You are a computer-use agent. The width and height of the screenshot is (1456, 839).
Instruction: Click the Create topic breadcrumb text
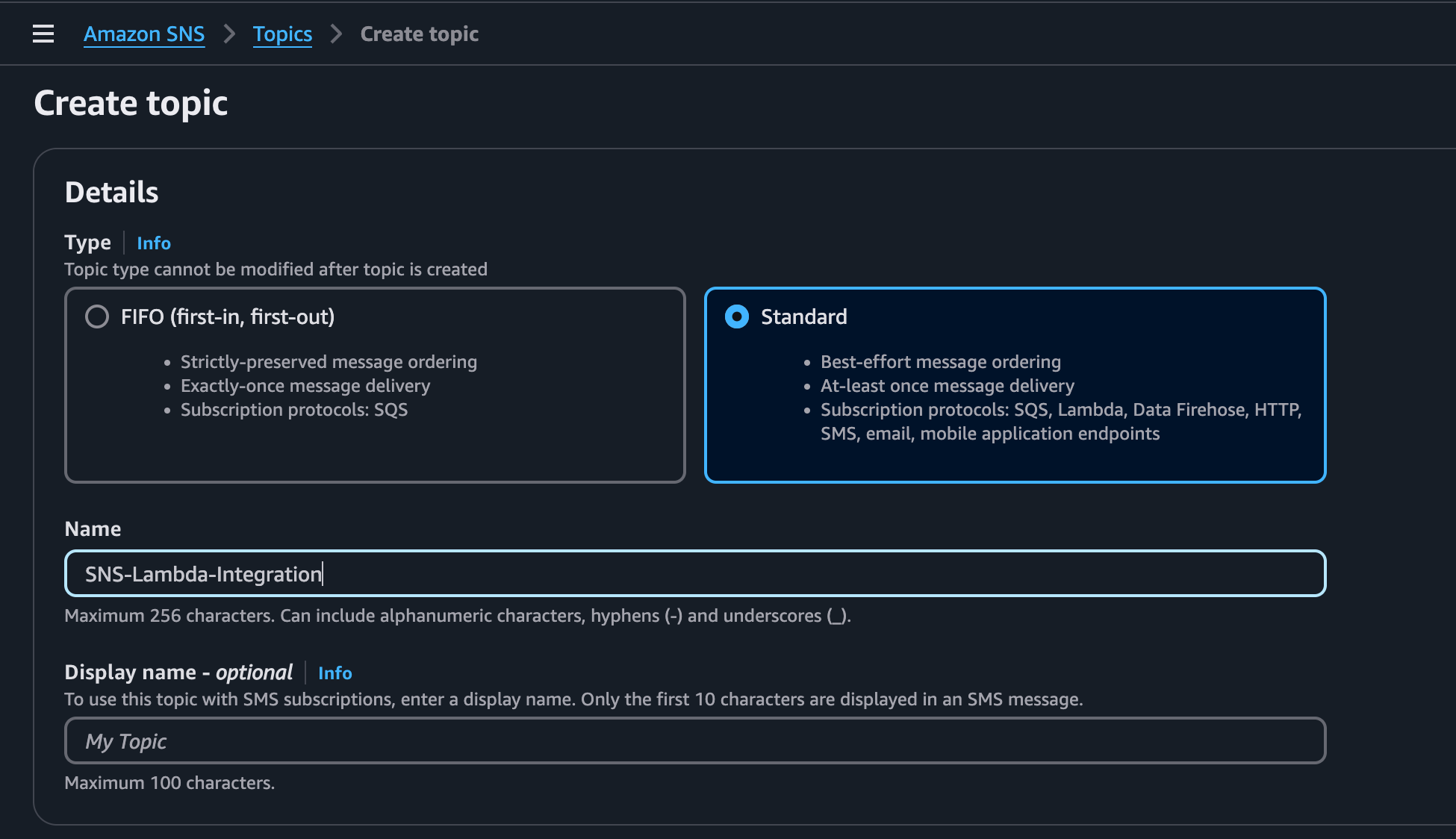[x=420, y=34]
